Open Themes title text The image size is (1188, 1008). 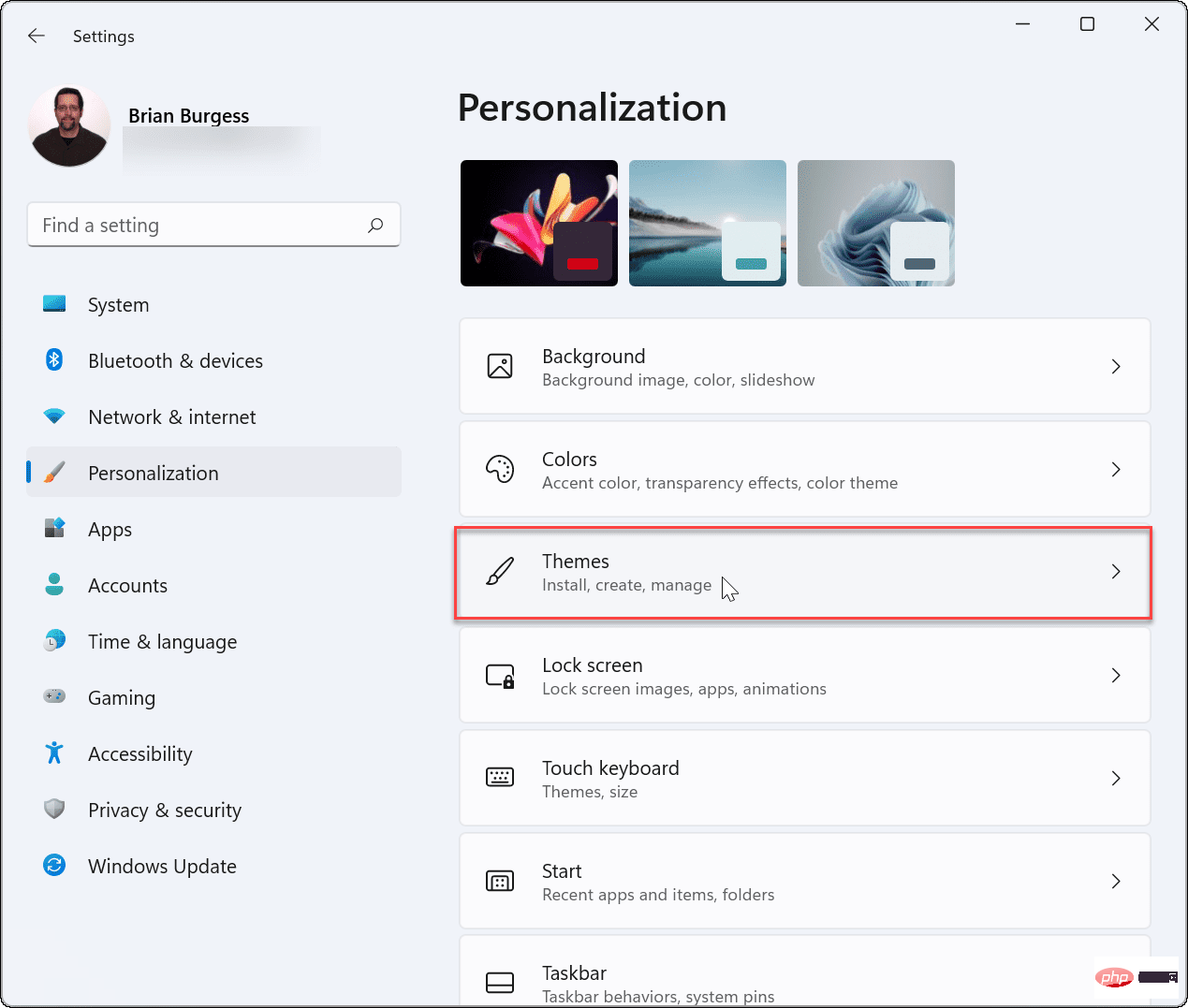[x=576, y=562]
